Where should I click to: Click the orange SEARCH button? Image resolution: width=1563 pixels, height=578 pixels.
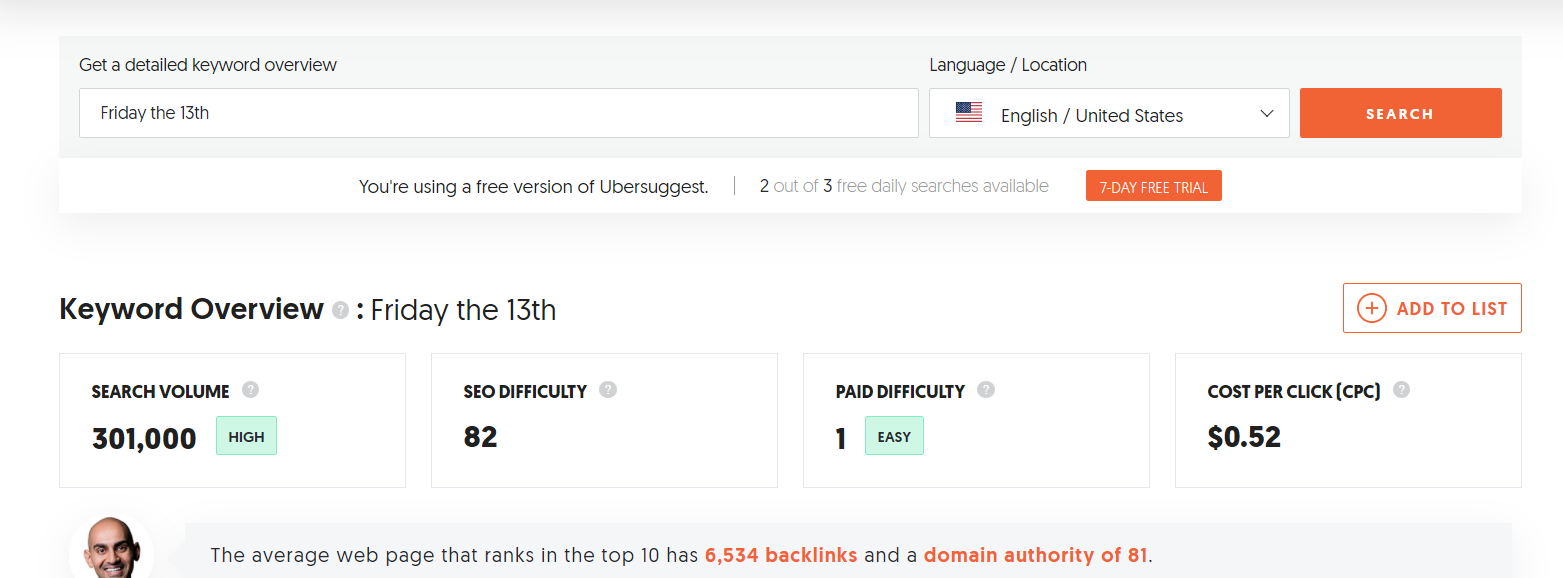(x=1400, y=113)
